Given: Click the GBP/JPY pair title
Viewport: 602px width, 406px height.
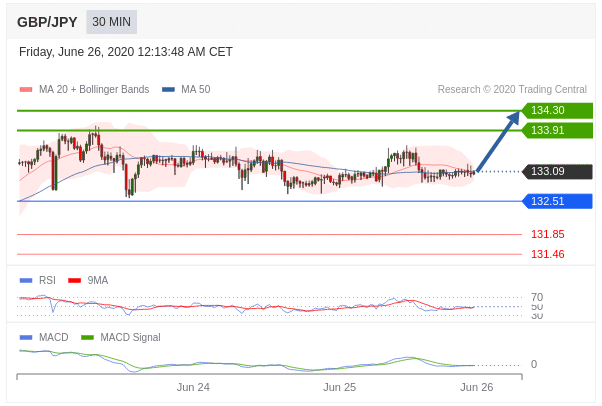Looking at the screenshot, I should pos(47,22).
